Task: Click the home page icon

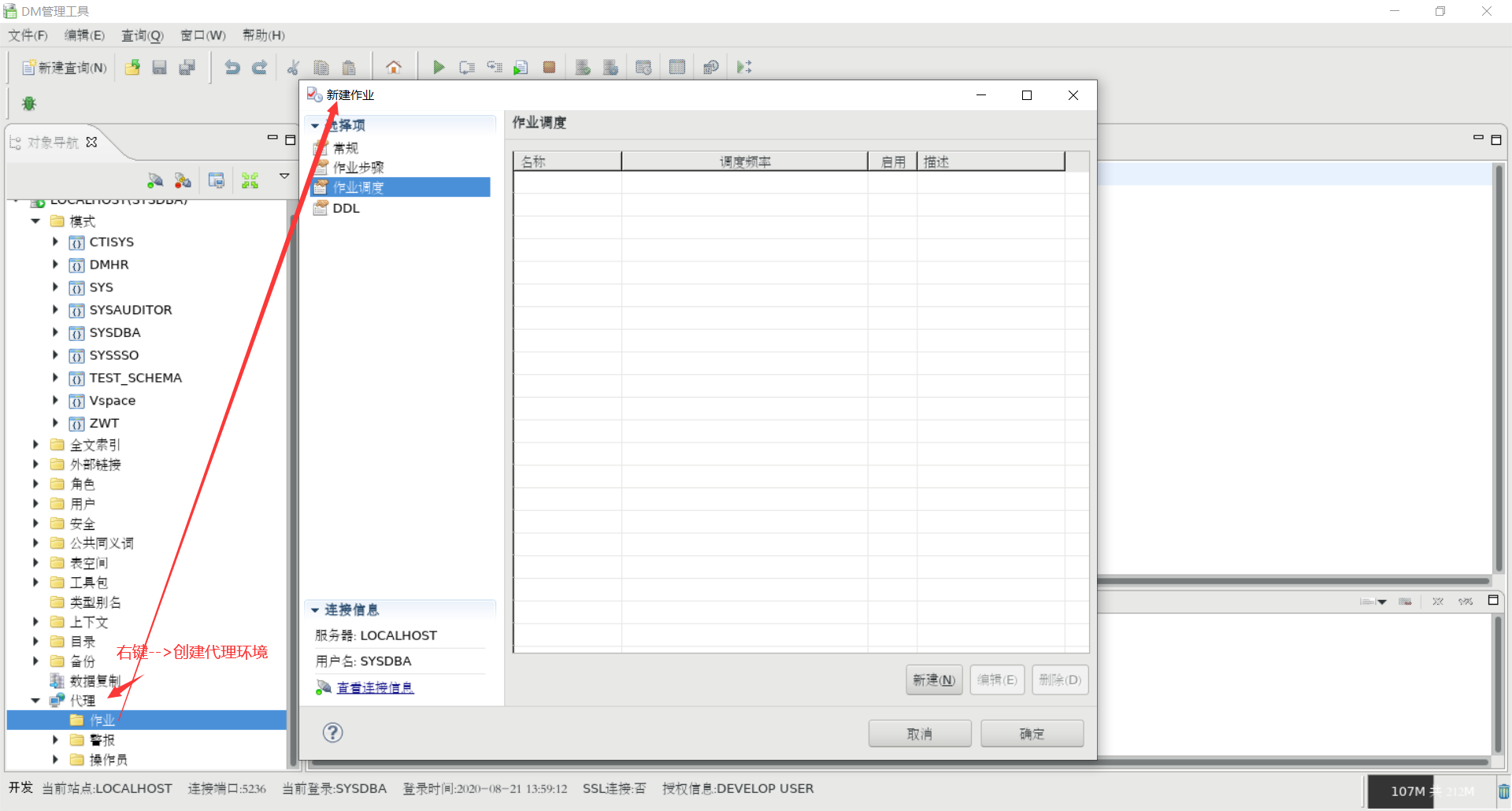Action: [394, 68]
